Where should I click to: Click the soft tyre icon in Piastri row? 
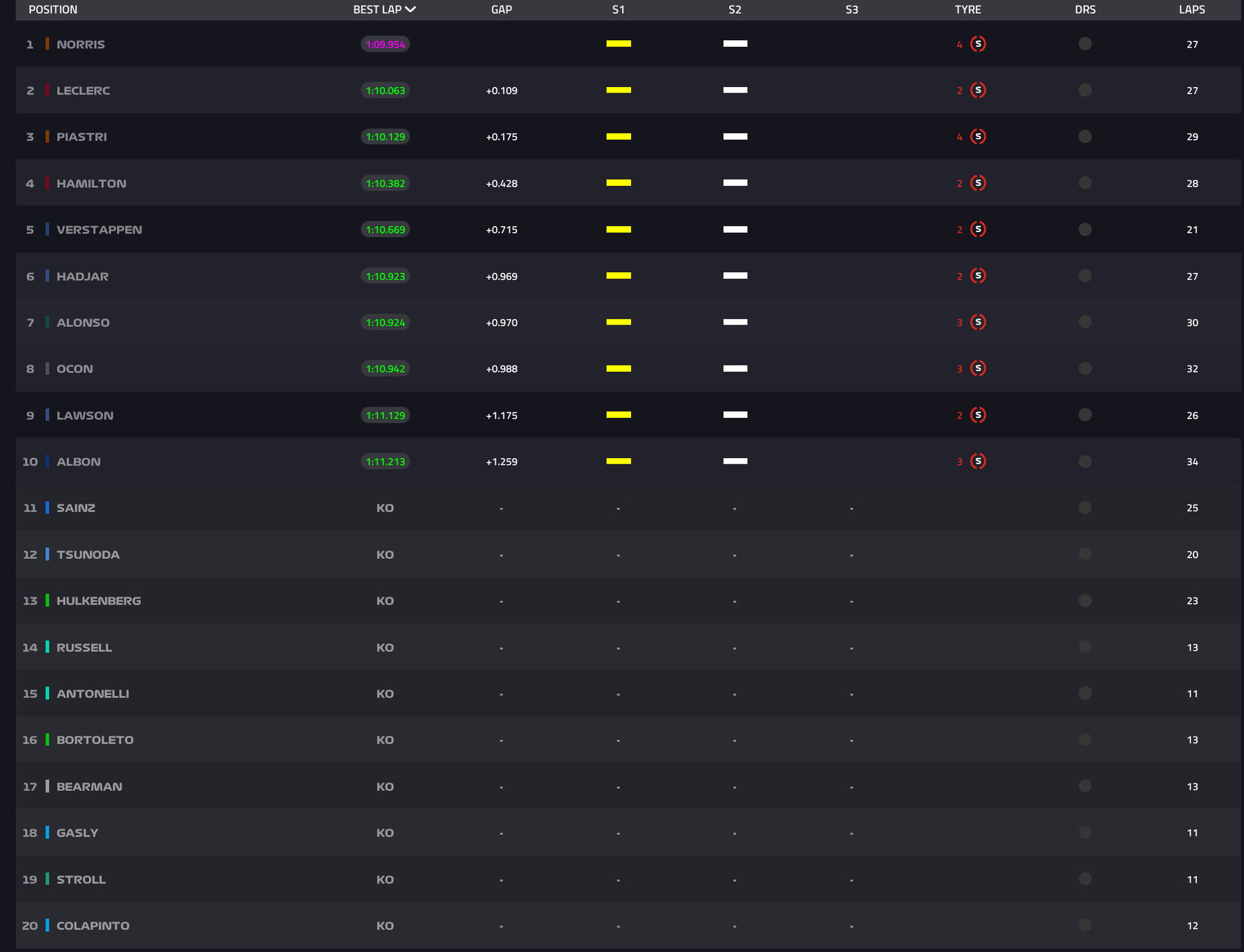pos(978,137)
